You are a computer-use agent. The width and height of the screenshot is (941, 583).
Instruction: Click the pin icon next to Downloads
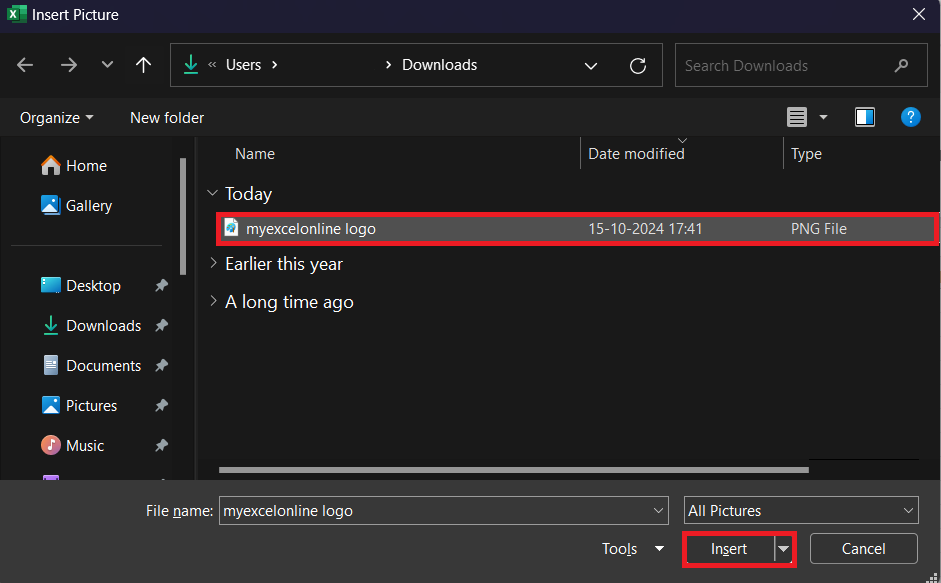point(161,325)
